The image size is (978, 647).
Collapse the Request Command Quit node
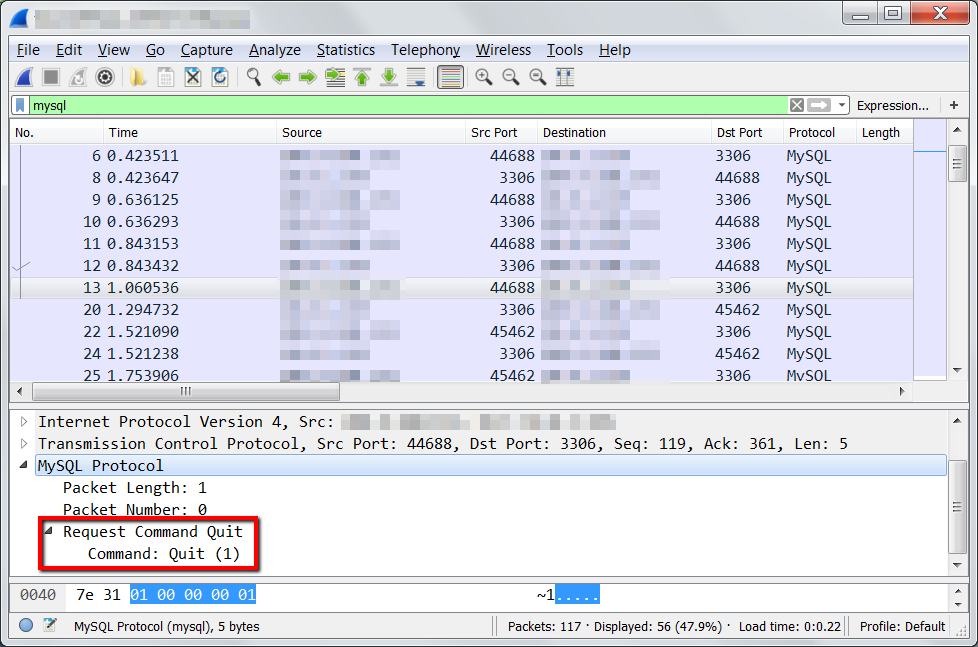(49, 530)
